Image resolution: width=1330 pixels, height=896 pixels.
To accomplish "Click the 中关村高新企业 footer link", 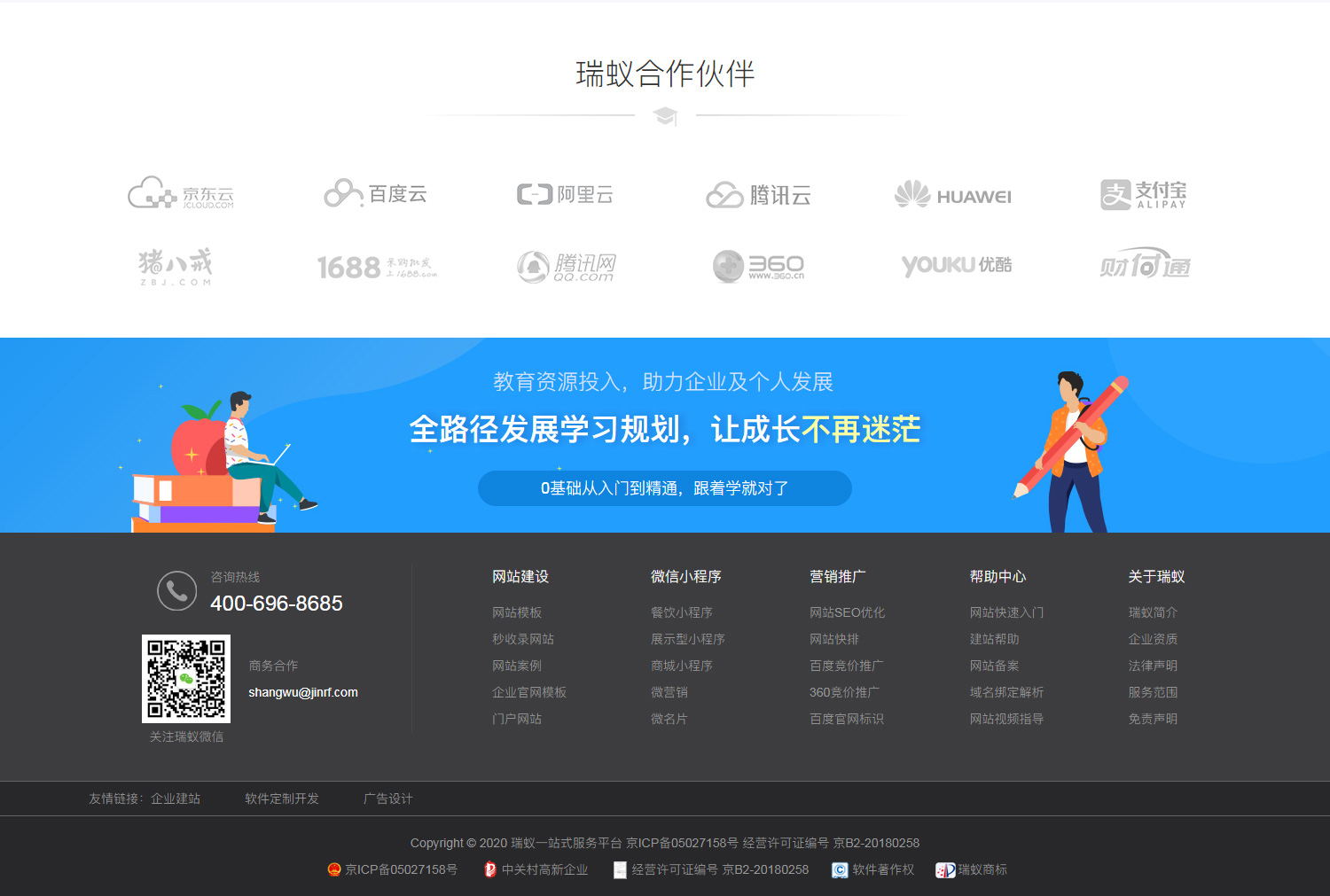I will [545, 869].
